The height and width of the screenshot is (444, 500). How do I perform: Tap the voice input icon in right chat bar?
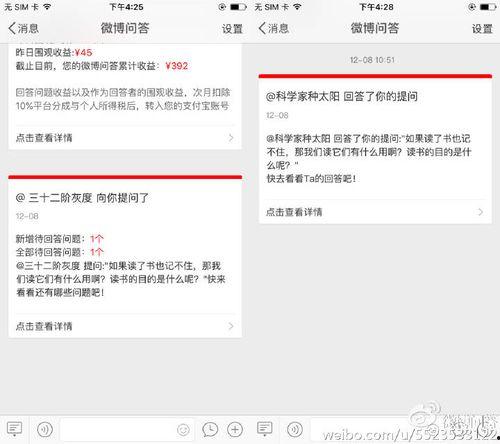295,429
